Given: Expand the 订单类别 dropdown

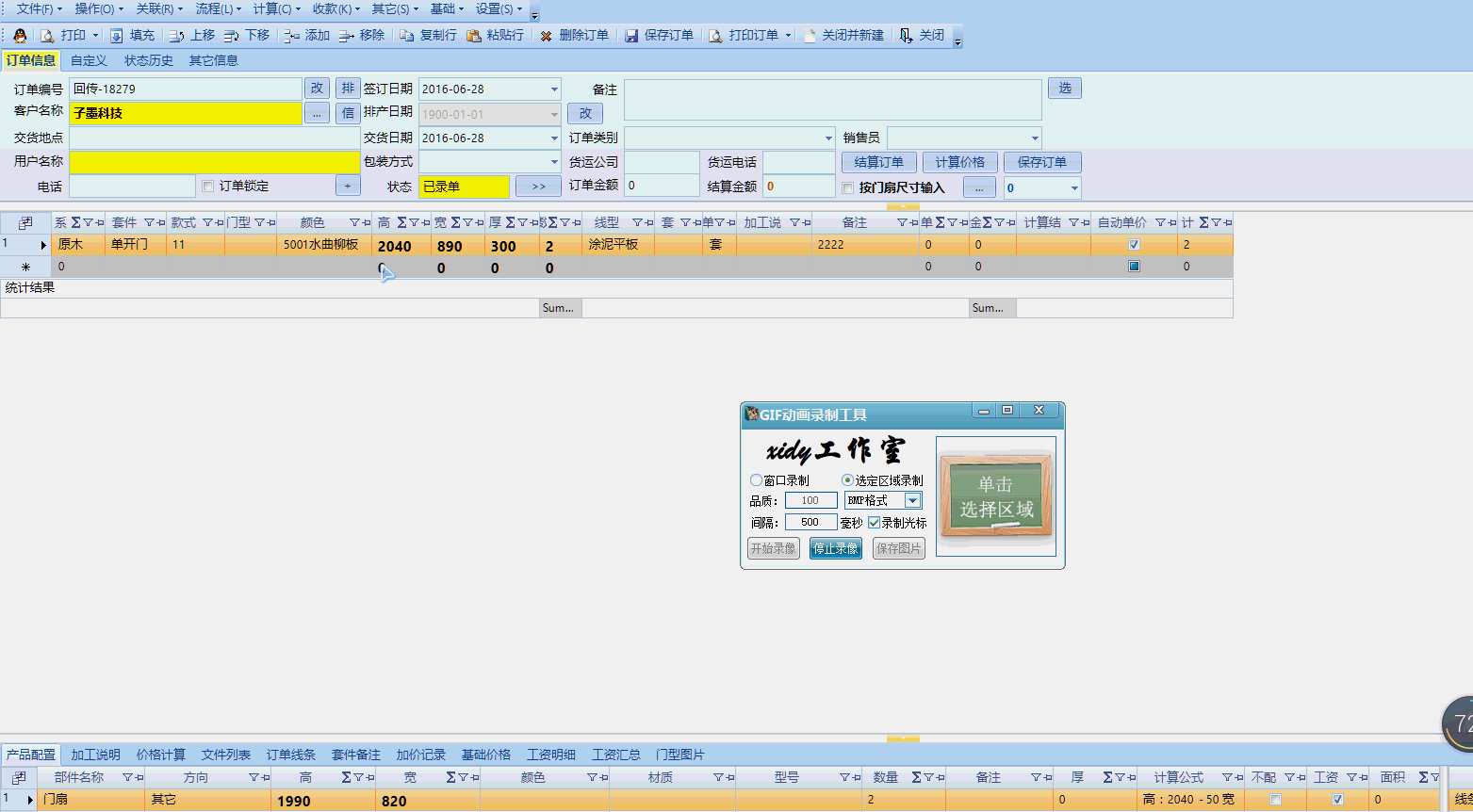Looking at the screenshot, I should click(828, 138).
